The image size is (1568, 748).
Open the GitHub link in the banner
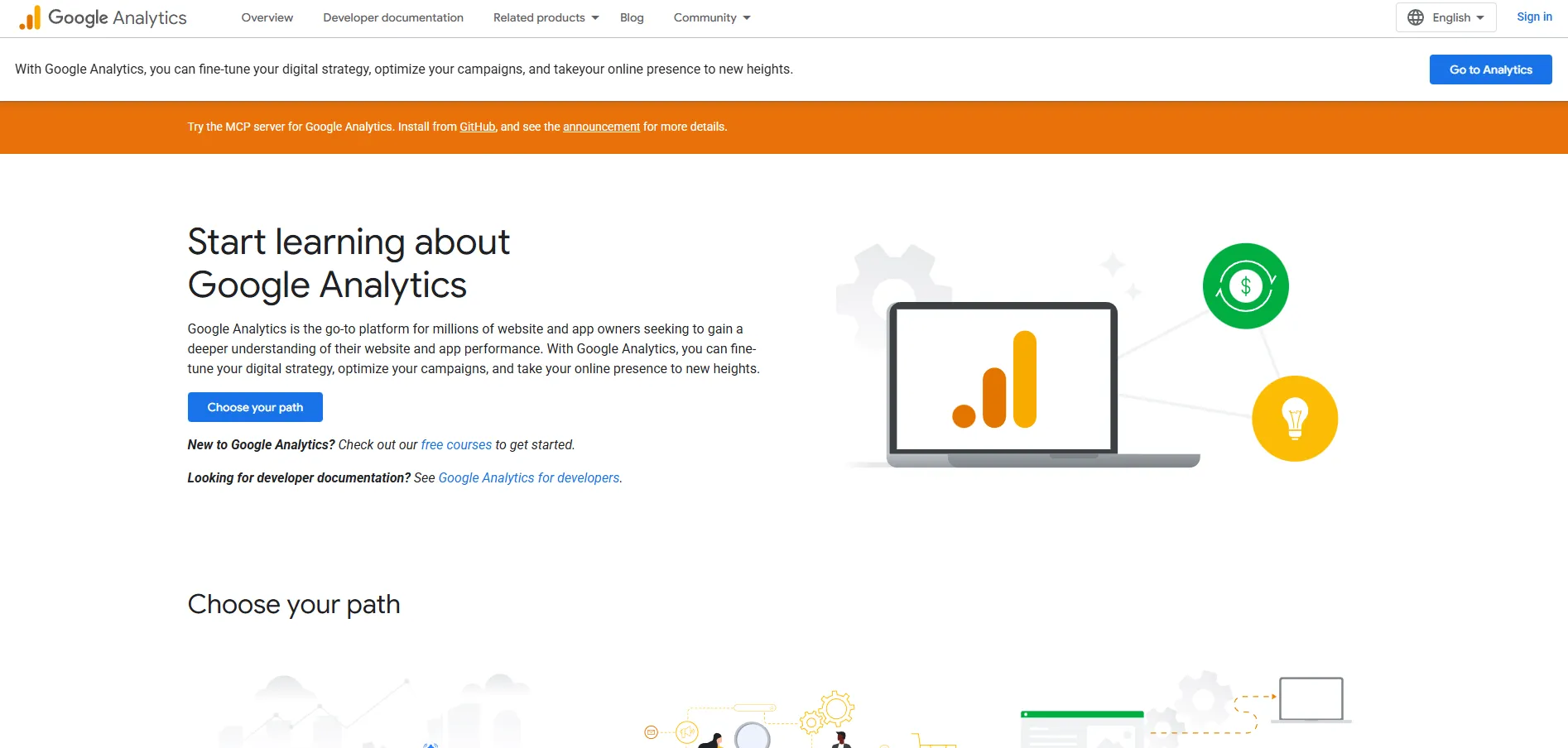point(478,127)
